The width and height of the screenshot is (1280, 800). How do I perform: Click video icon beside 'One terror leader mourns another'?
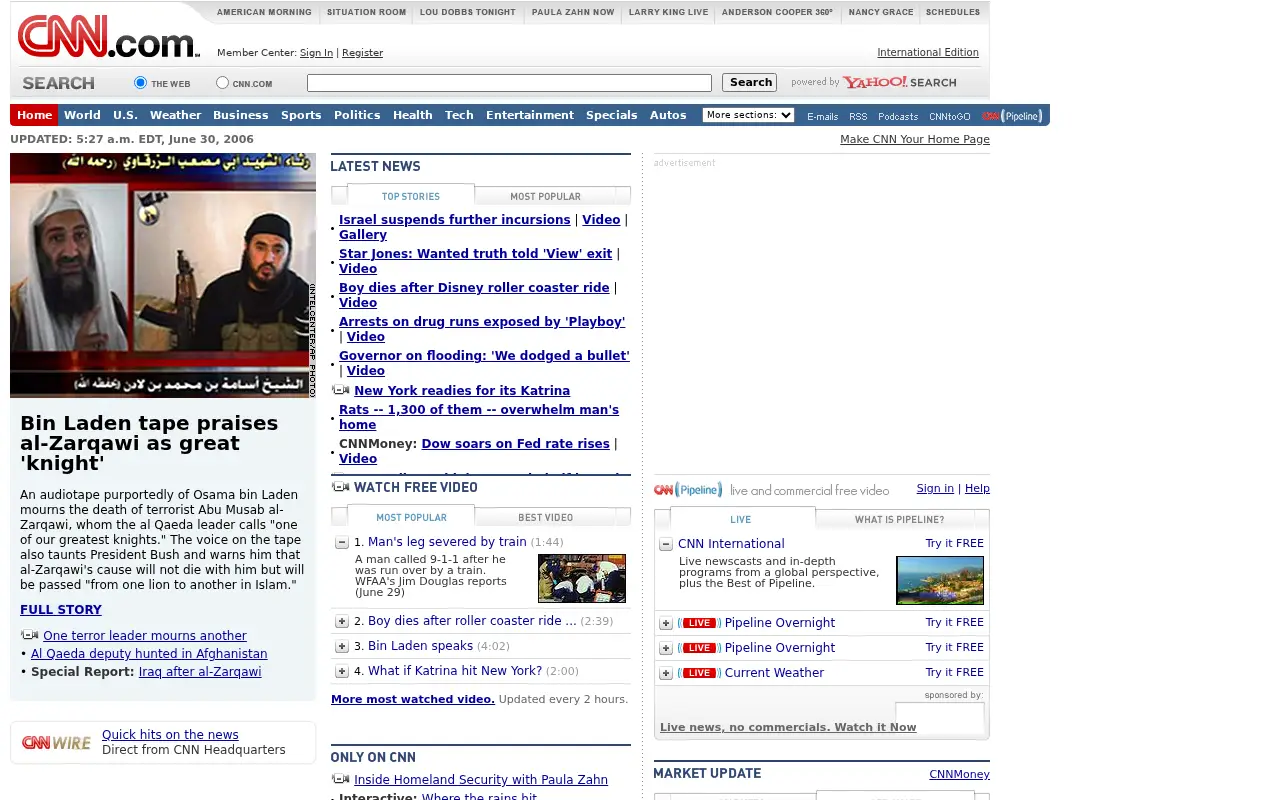(30, 635)
